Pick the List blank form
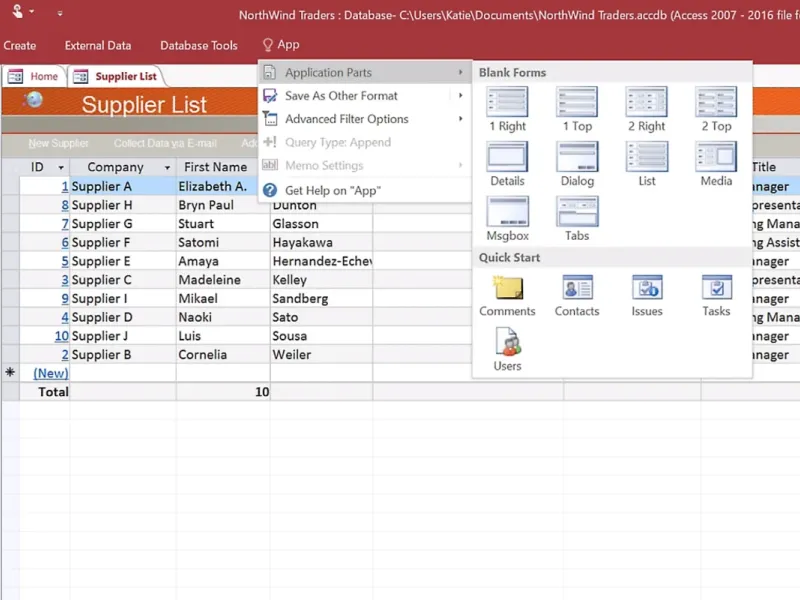Viewport: 800px width, 600px height. [646, 164]
